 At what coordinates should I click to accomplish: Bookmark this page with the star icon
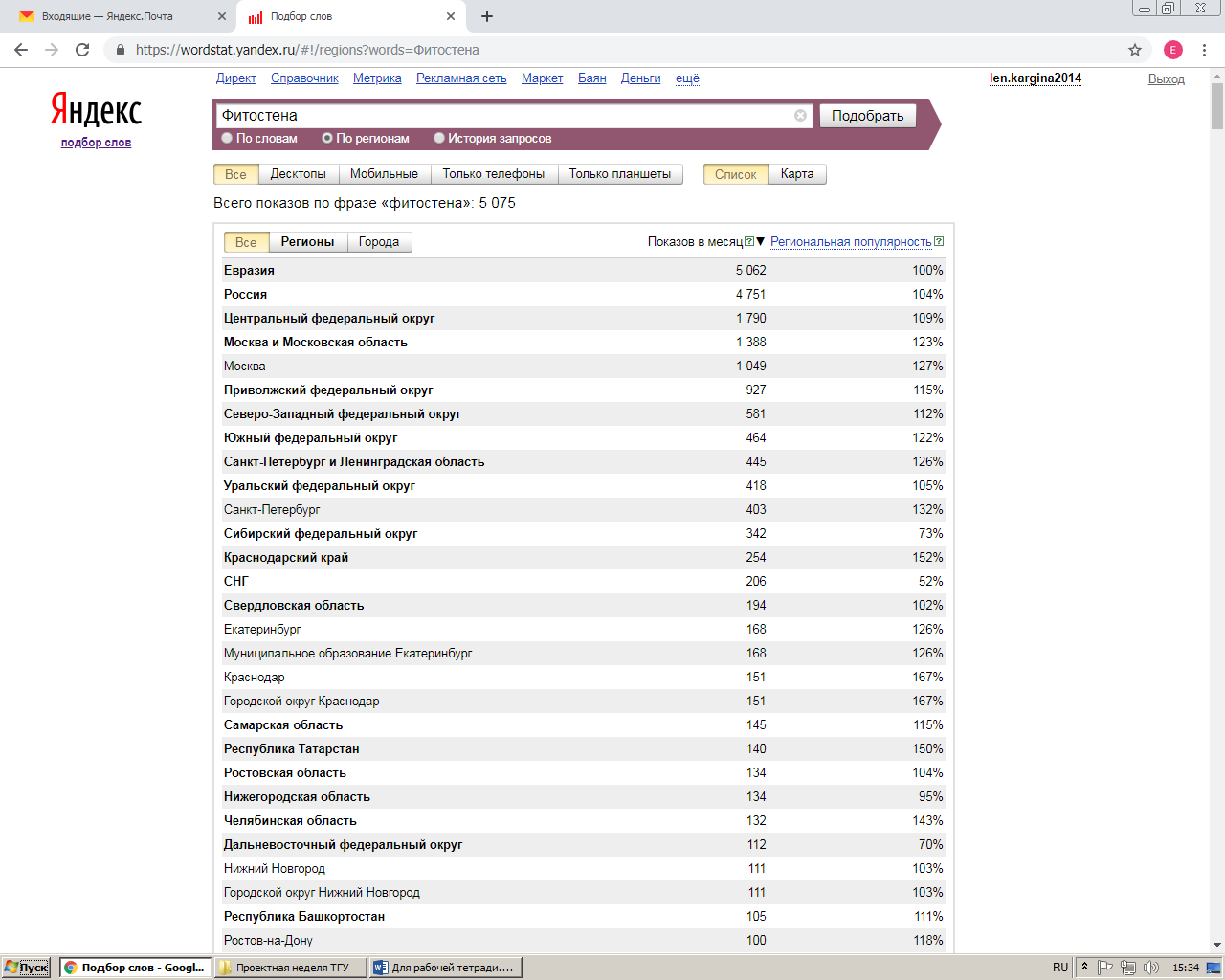(x=1135, y=50)
